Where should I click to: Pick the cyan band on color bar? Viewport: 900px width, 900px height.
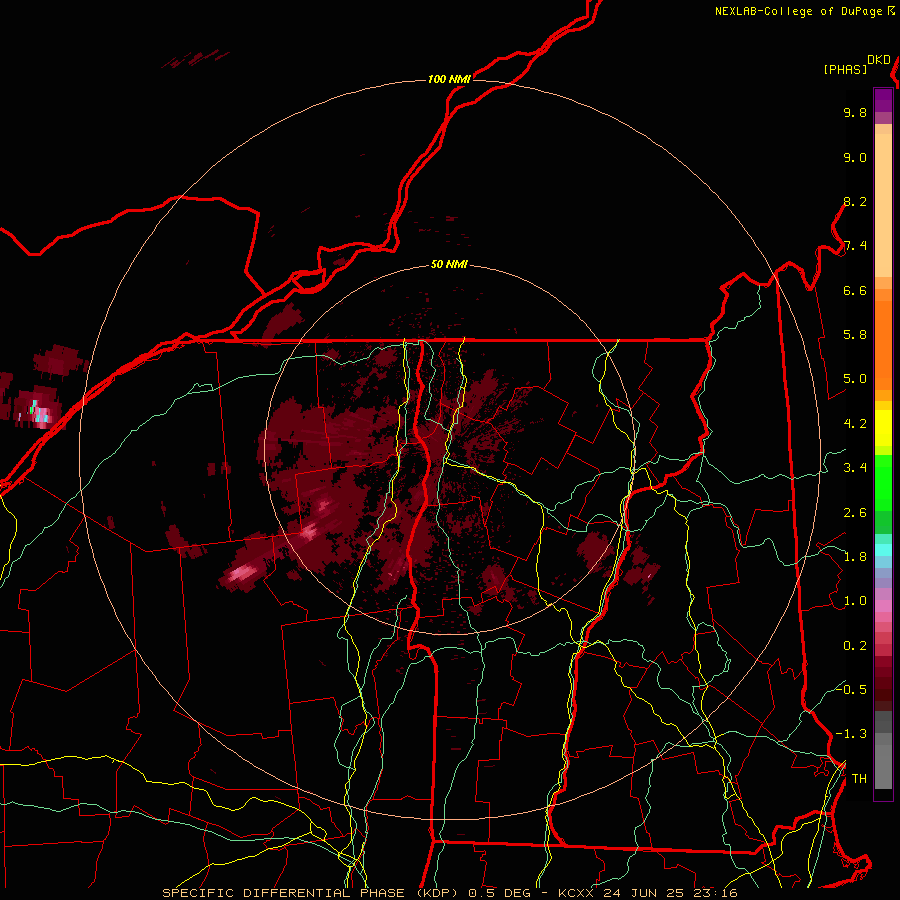click(883, 550)
